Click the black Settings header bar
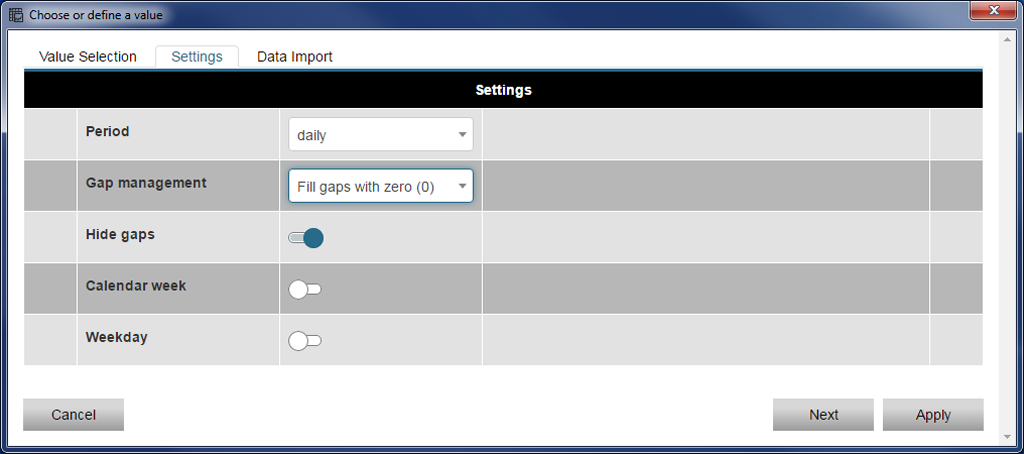Image resolution: width=1024 pixels, height=454 pixels. pyautogui.click(x=503, y=90)
